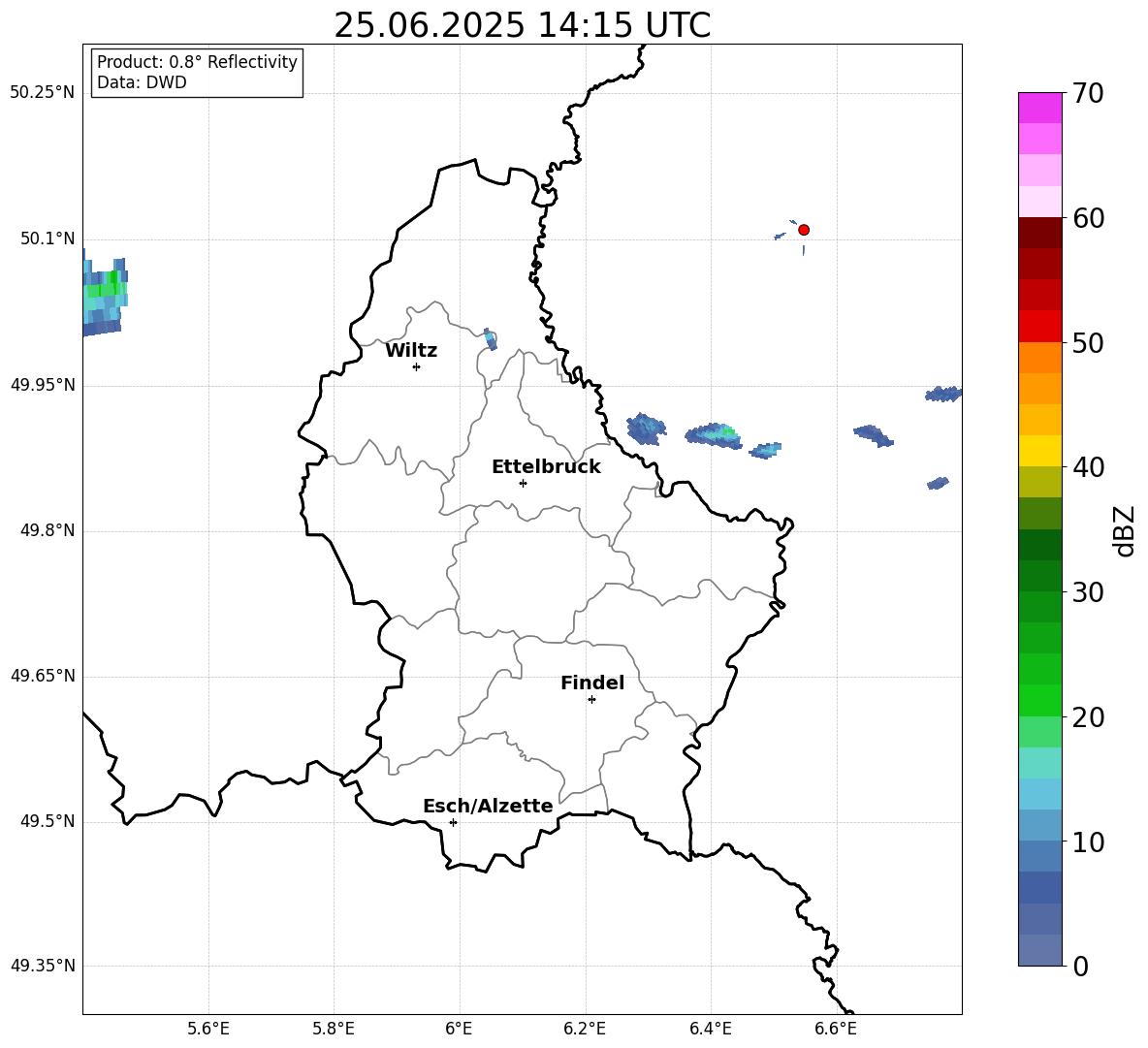
Task: Click the small radar echo northeast of Wiltz
Action: pyautogui.click(x=491, y=339)
